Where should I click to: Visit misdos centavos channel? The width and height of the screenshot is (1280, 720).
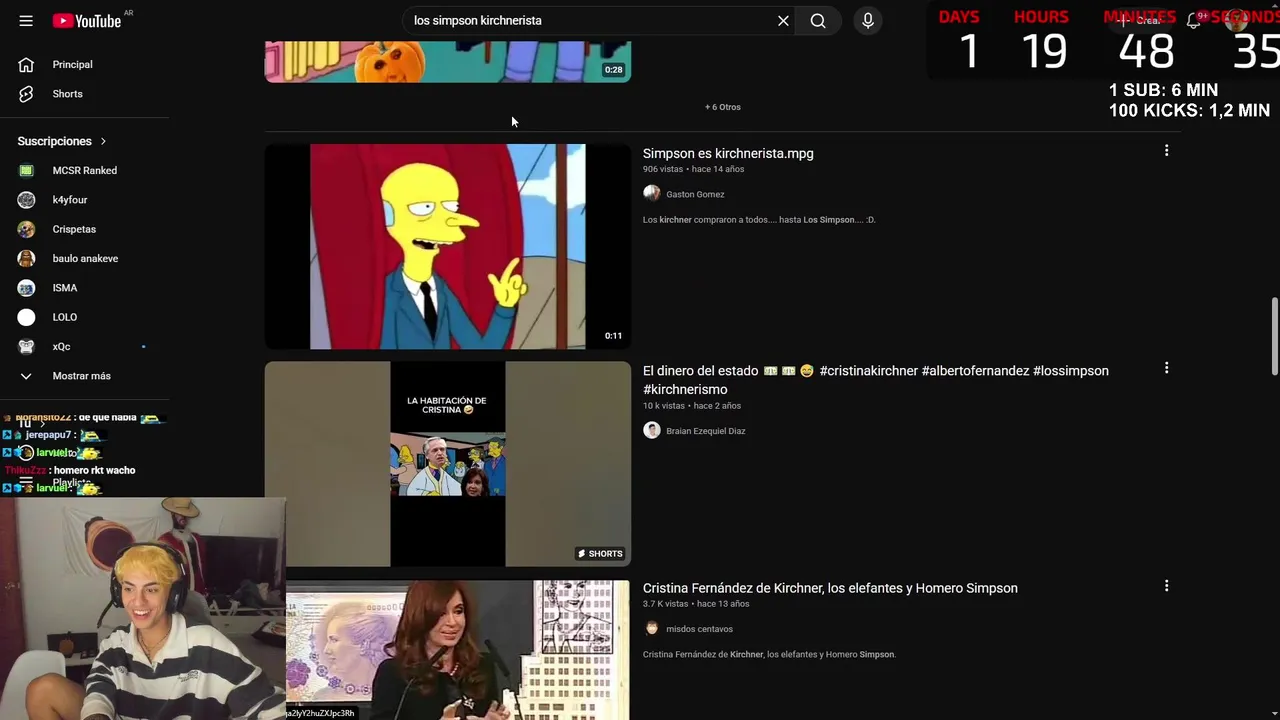[x=699, y=629]
